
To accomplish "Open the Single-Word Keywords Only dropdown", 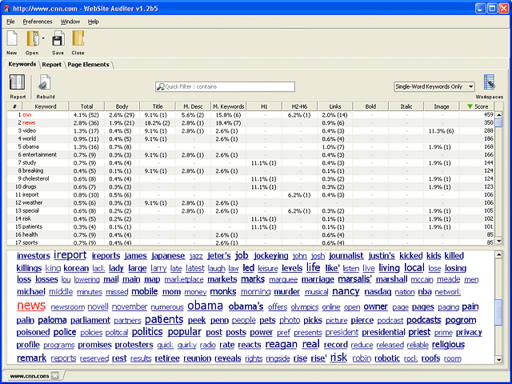I will click(434, 87).
